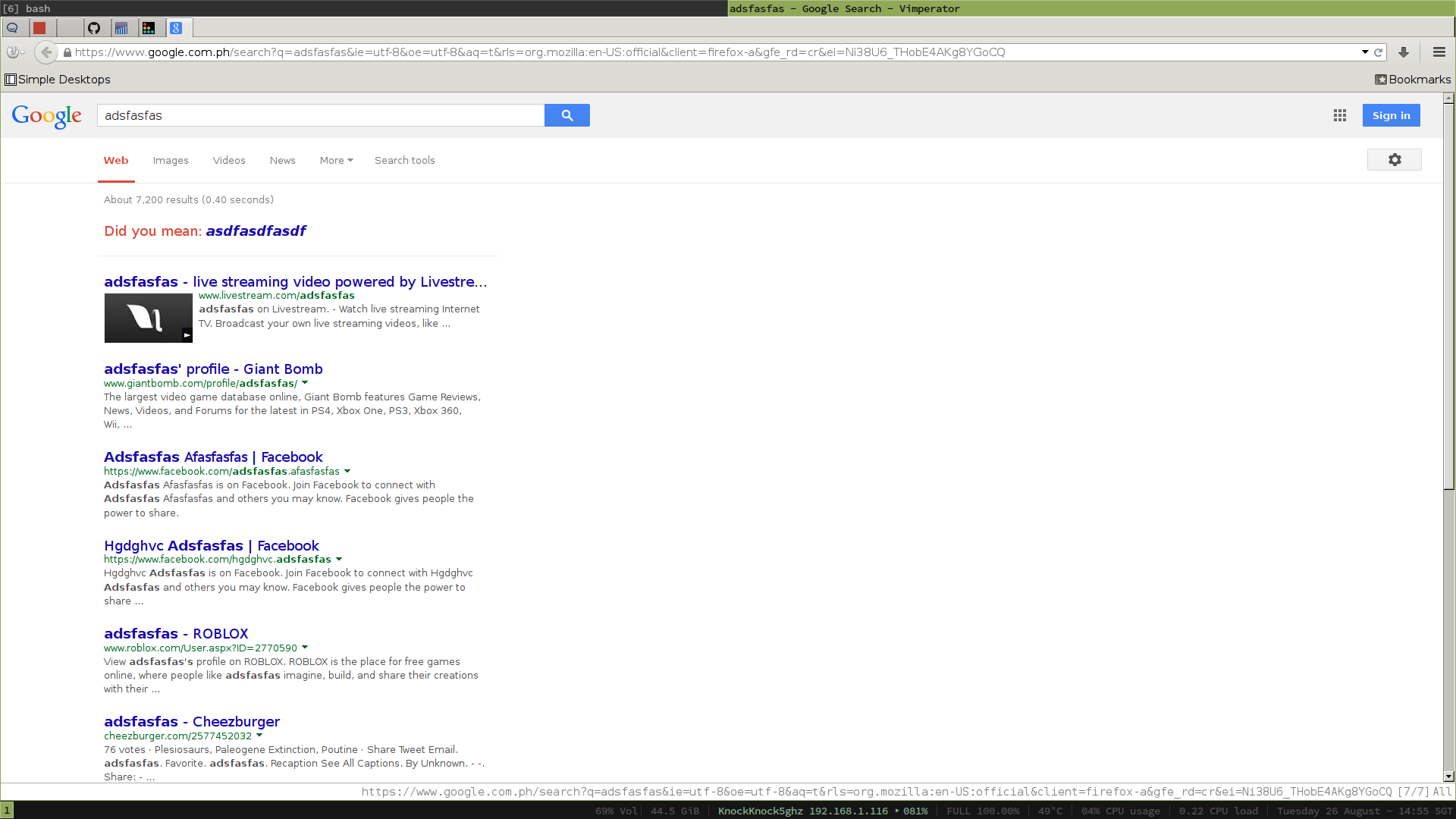Open the adsfasfas - Cheezburger result
Screen dimensions: 1456x819
(x=192, y=721)
